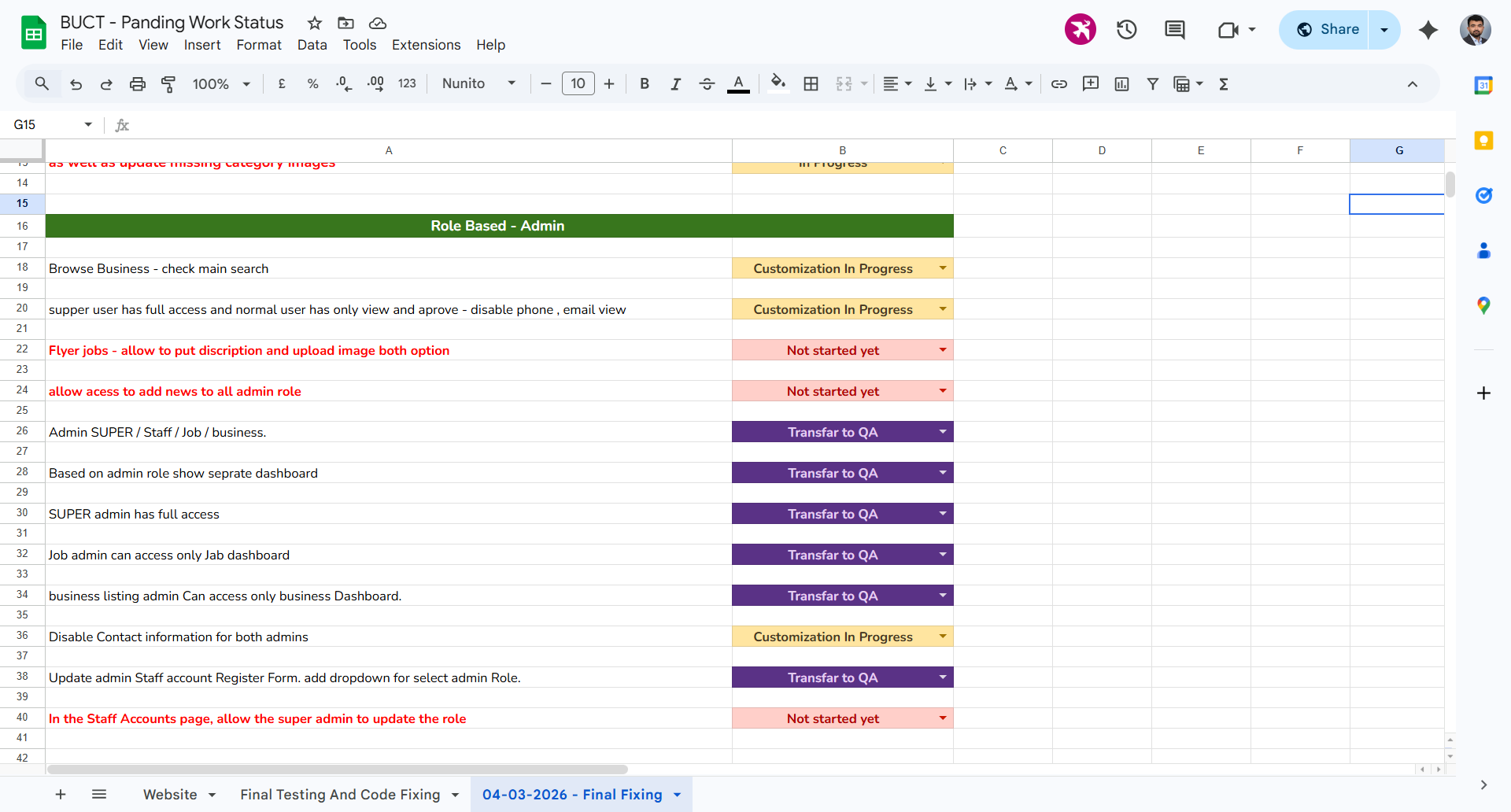This screenshot has height=812, width=1511.
Task: Open the Nunito font dropdown
Action: pyautogui.click(x=478, y=84)
